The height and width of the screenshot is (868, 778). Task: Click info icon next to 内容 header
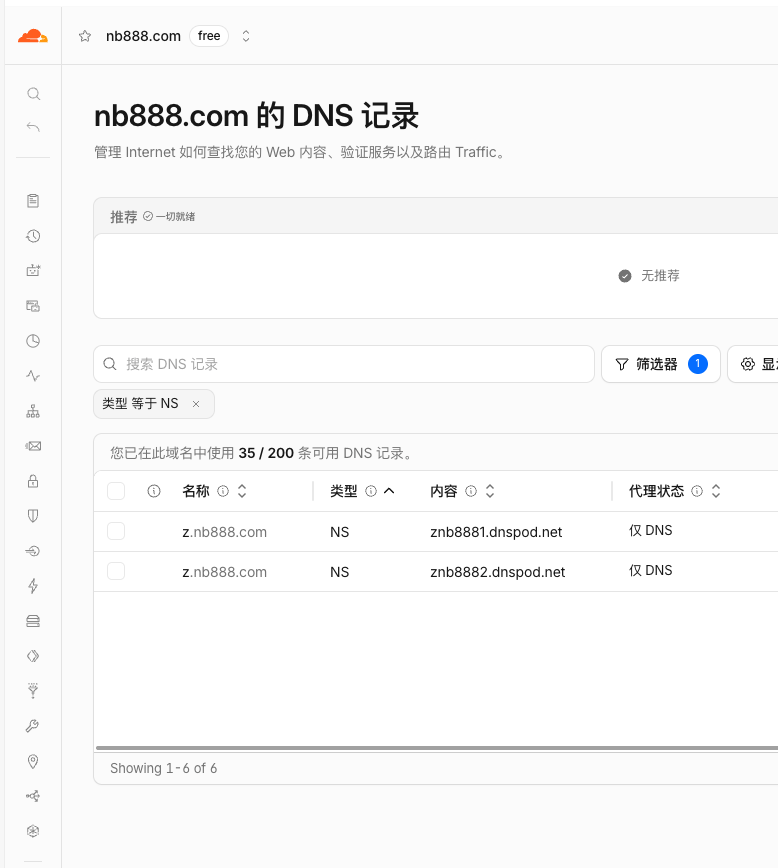click(471, 491)
